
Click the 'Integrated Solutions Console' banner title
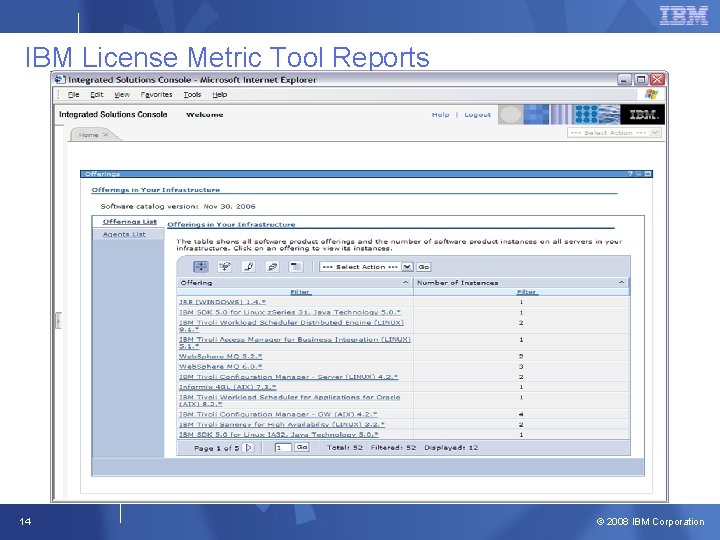(113, 114)
